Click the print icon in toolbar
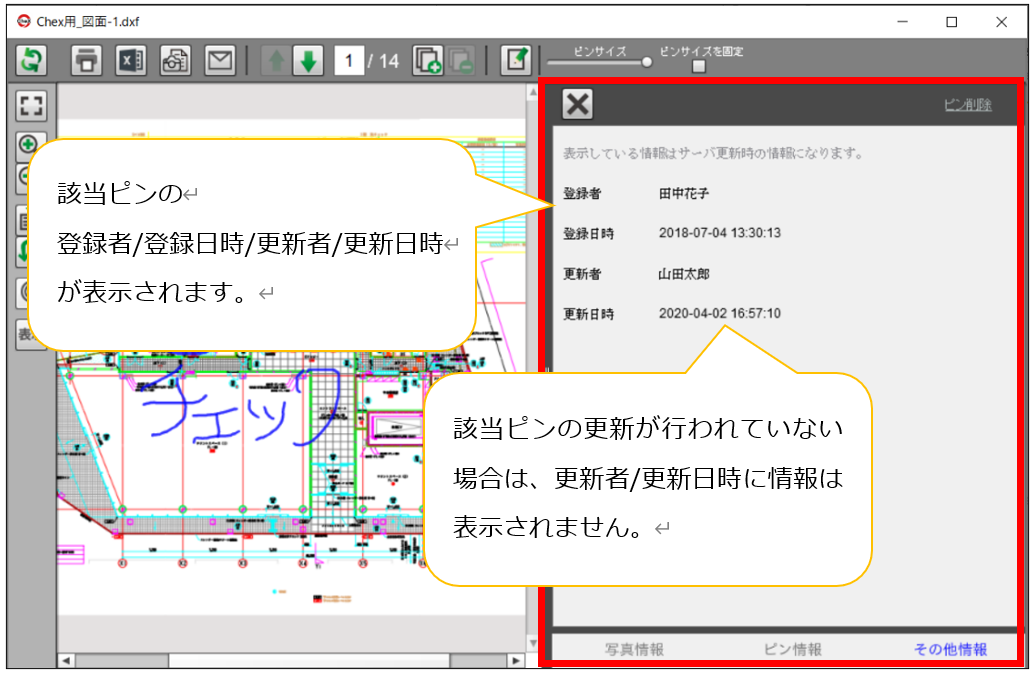1033x673 pixels. (88, 60)
